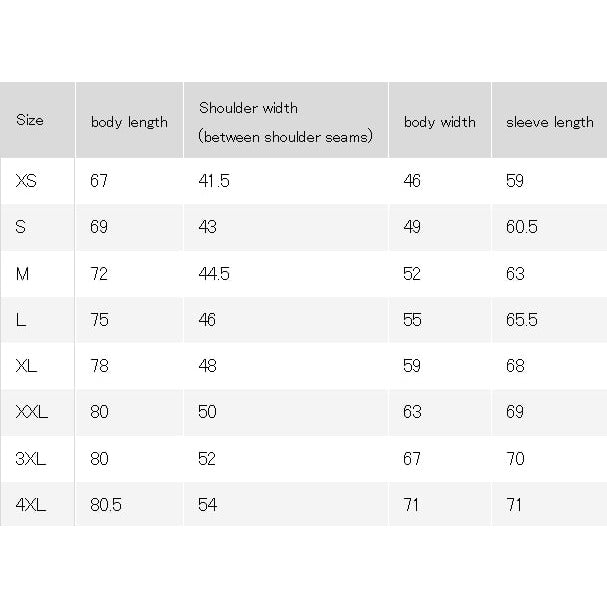Select the M size row label
The height and width of the screenshot is (607, 607).
tap(22, 274)
